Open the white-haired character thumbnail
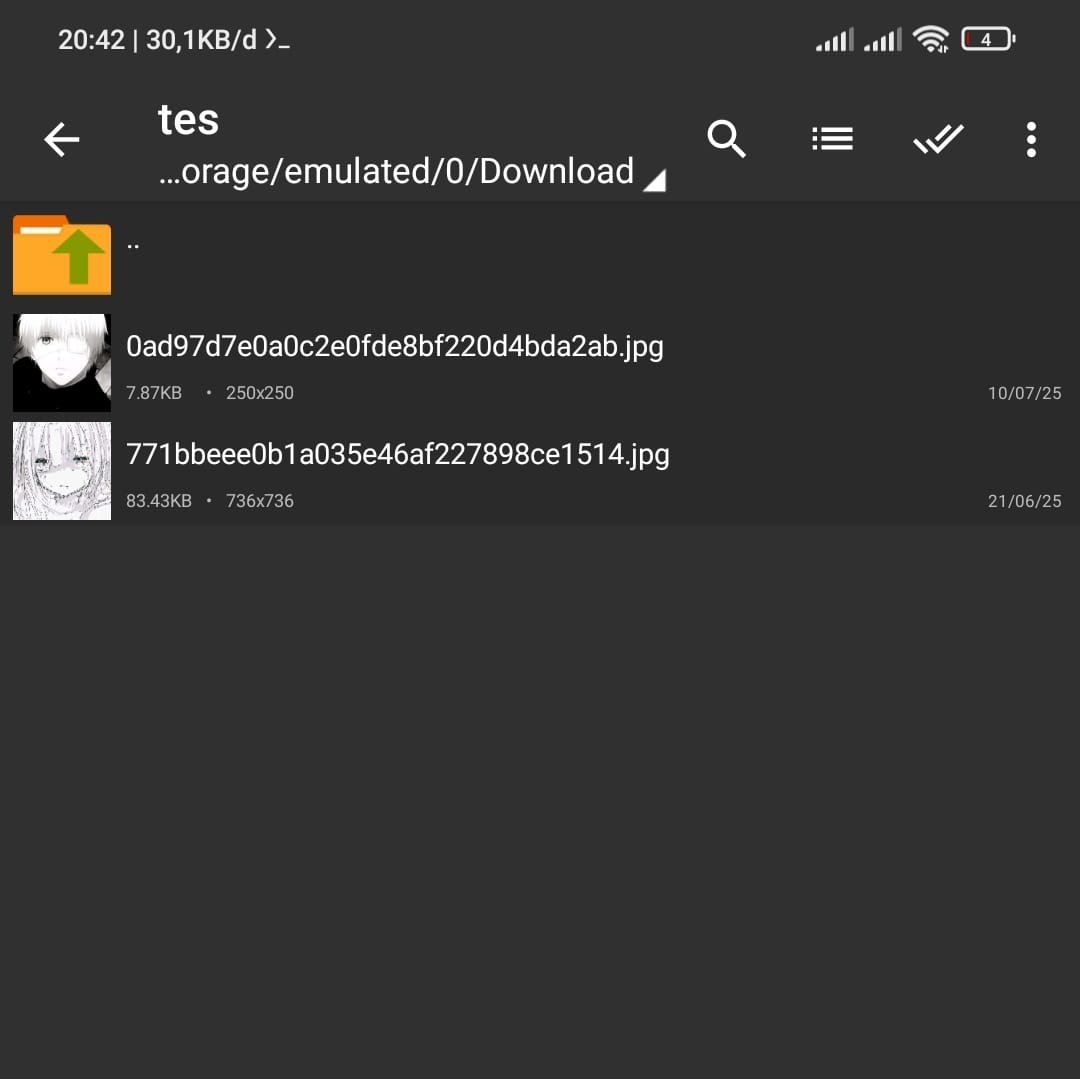 [62, 363]
